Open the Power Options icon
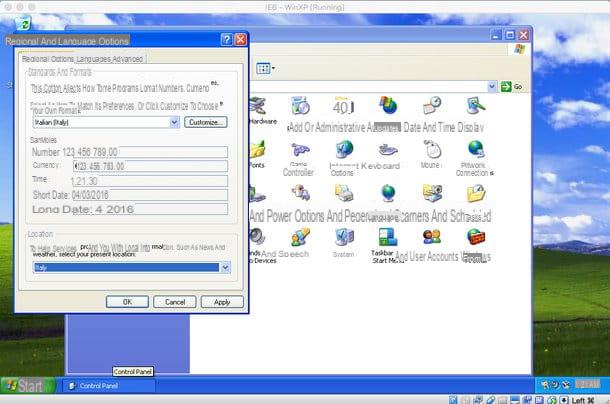 pos(301,193)
